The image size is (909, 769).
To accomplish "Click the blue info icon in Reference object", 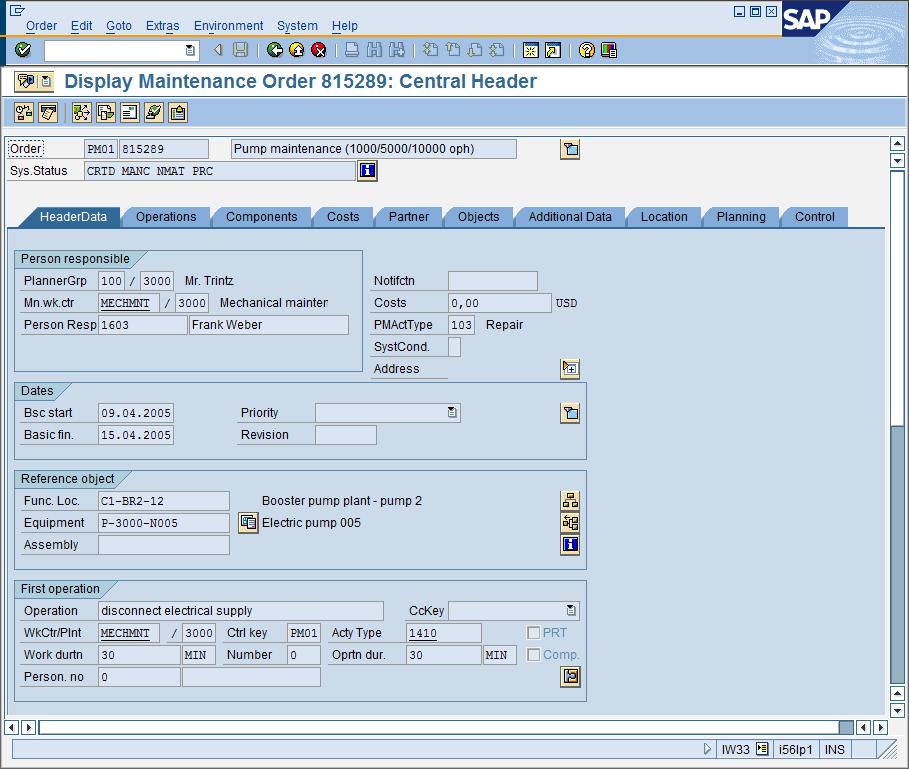I will tap(570, 545).
